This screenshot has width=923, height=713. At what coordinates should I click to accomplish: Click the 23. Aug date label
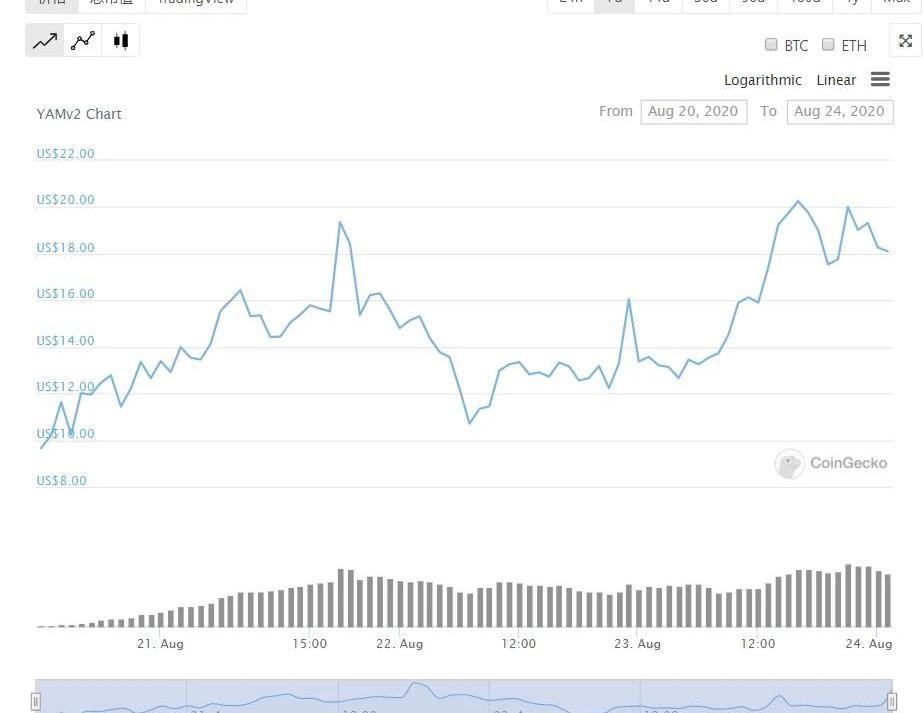tap(638, 644)
